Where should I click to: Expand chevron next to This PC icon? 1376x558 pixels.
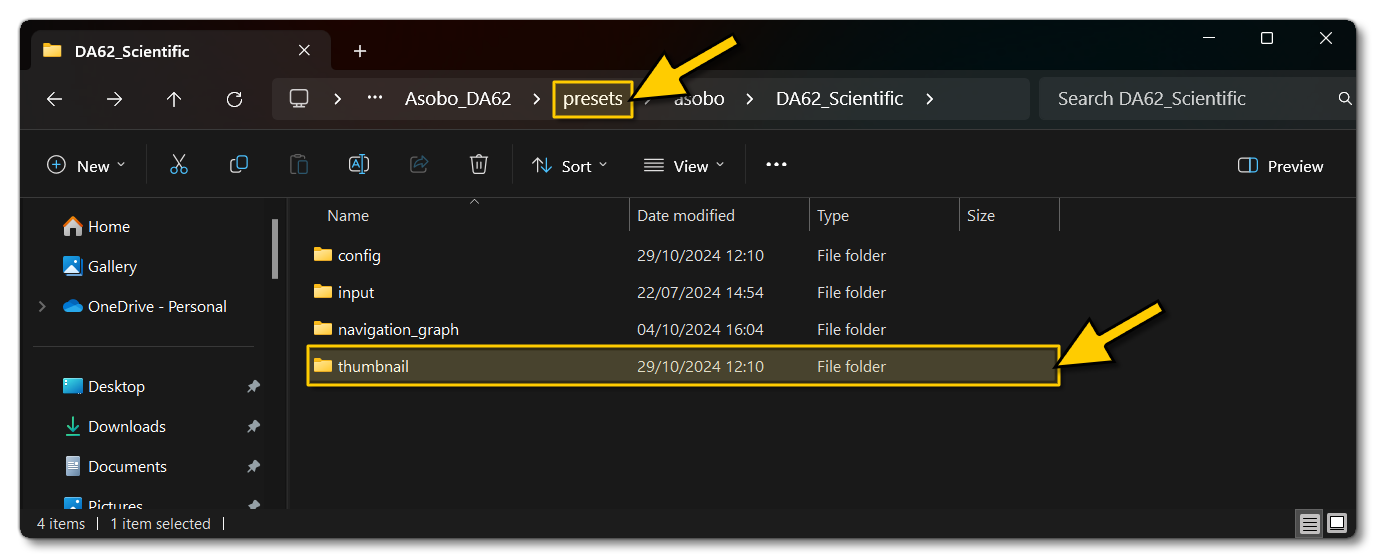(338, 98)
